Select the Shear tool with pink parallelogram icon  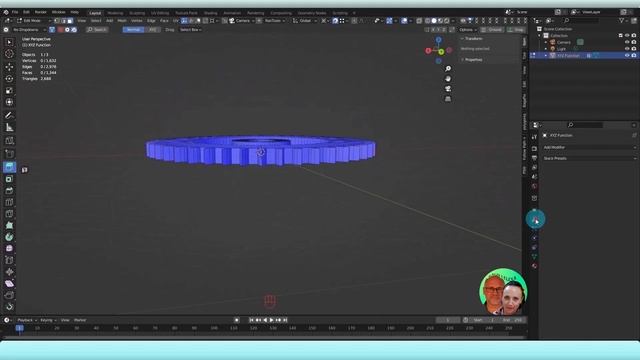(9, 284)
